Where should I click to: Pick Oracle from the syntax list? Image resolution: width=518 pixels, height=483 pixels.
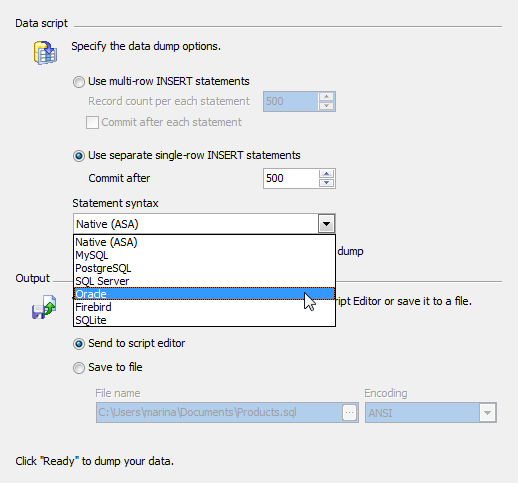pyautogui.click(x=204, y=294)
